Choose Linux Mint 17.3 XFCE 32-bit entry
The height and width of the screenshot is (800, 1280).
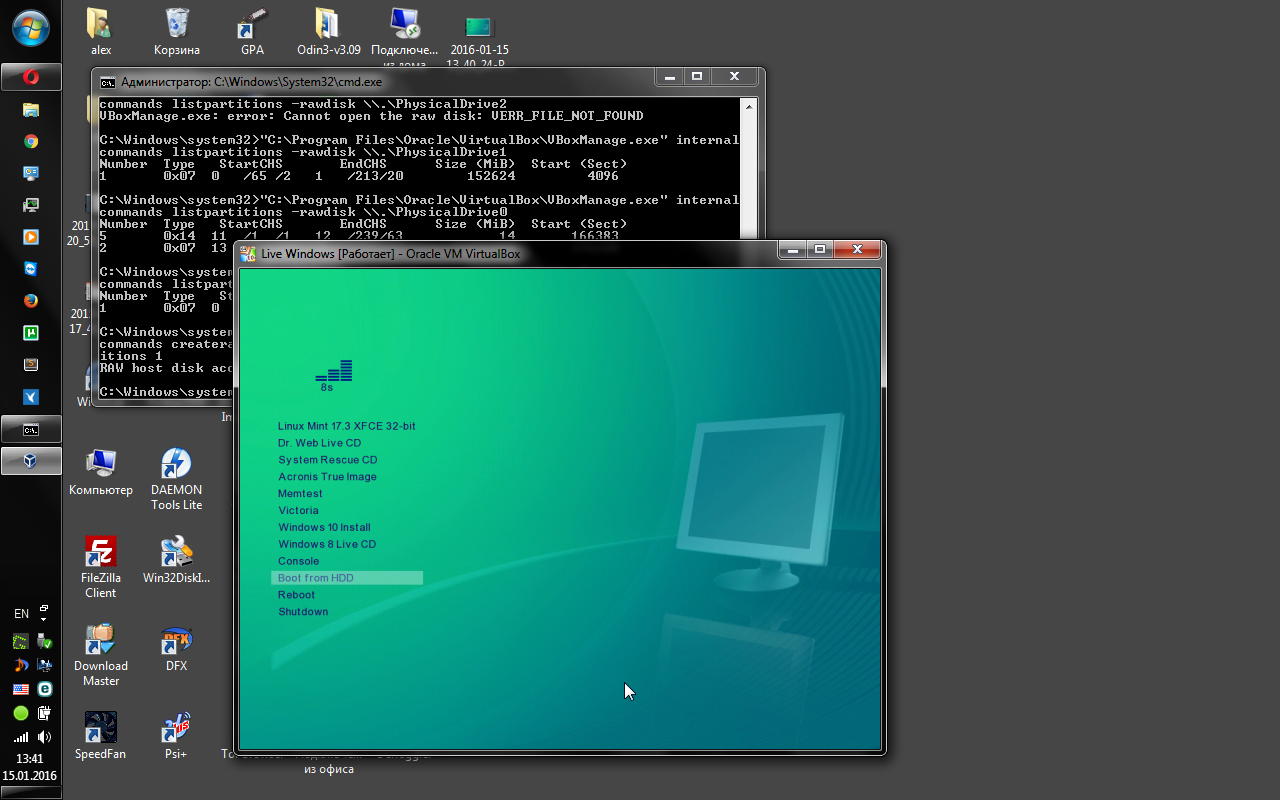[346, 426]
